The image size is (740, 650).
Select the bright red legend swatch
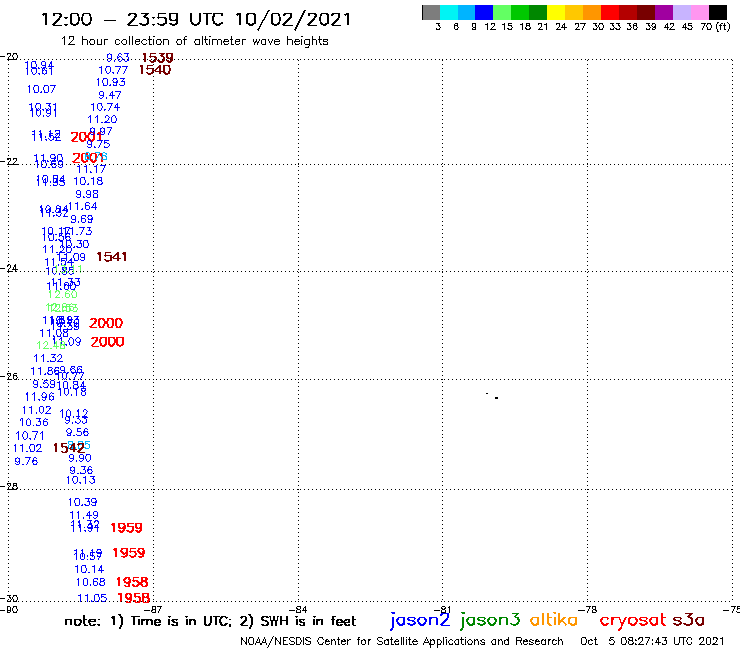[610, 12]
